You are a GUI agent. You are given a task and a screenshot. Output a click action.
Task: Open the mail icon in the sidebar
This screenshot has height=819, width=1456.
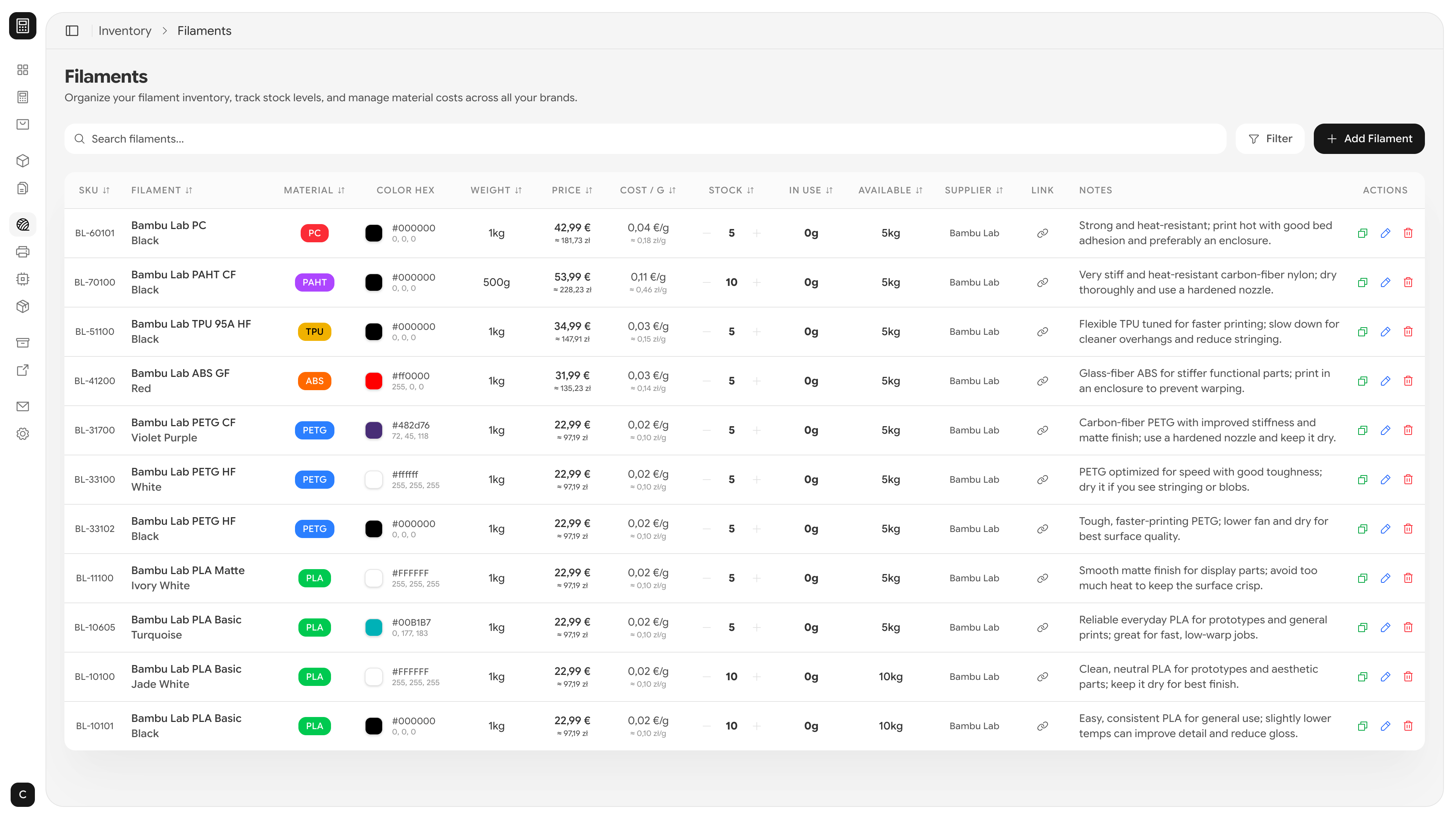coord(23,406)
